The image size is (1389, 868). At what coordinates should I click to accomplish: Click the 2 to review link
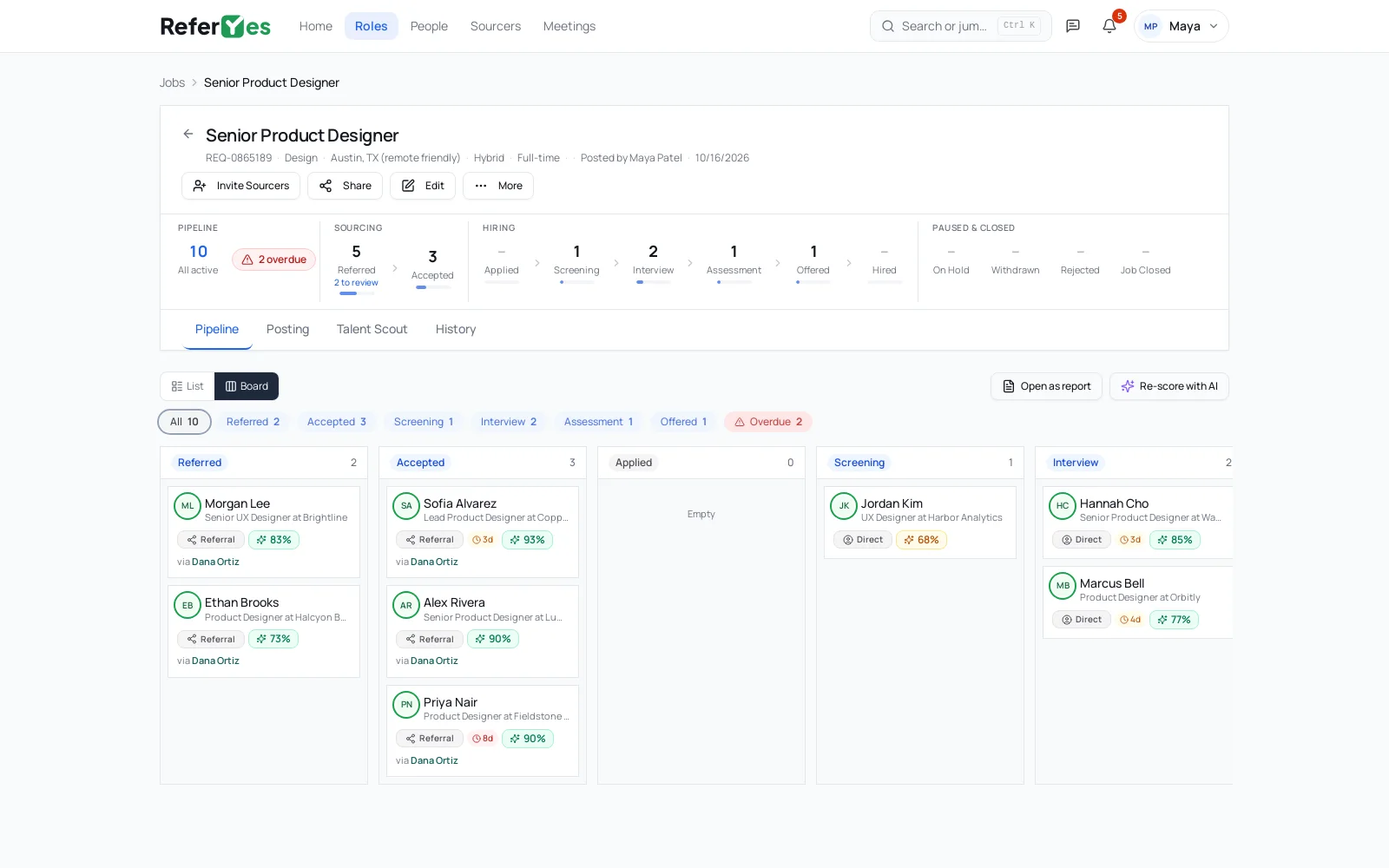(x=356, y=283)
